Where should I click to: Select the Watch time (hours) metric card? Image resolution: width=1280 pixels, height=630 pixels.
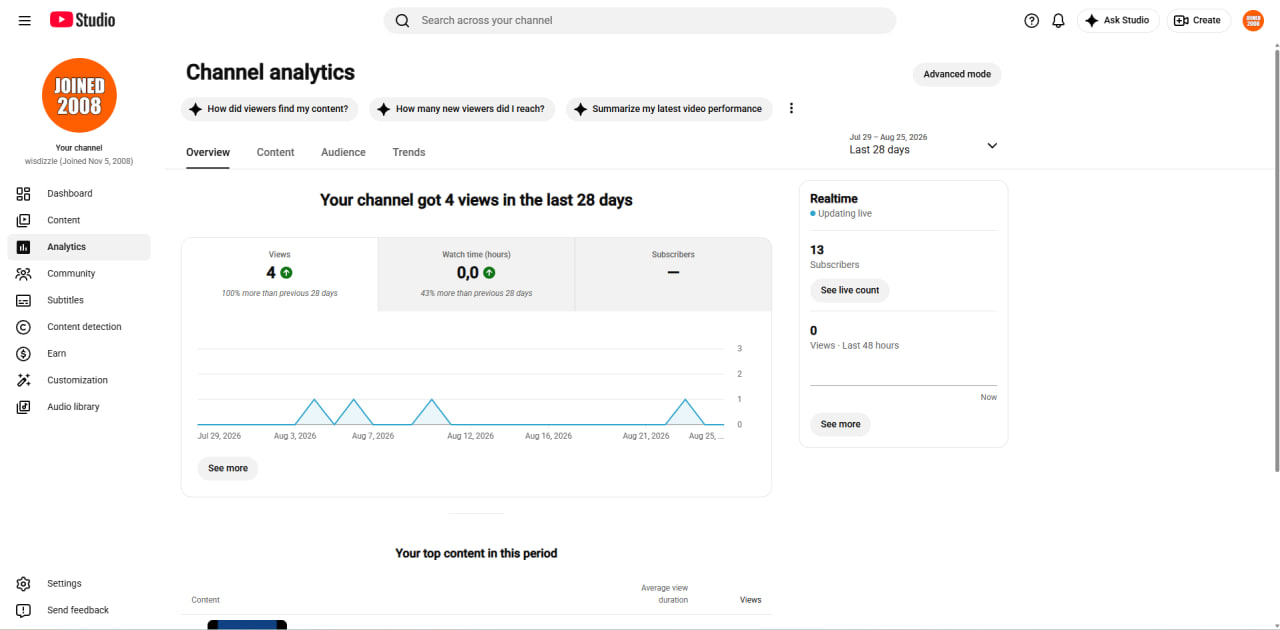click(476, 274)
